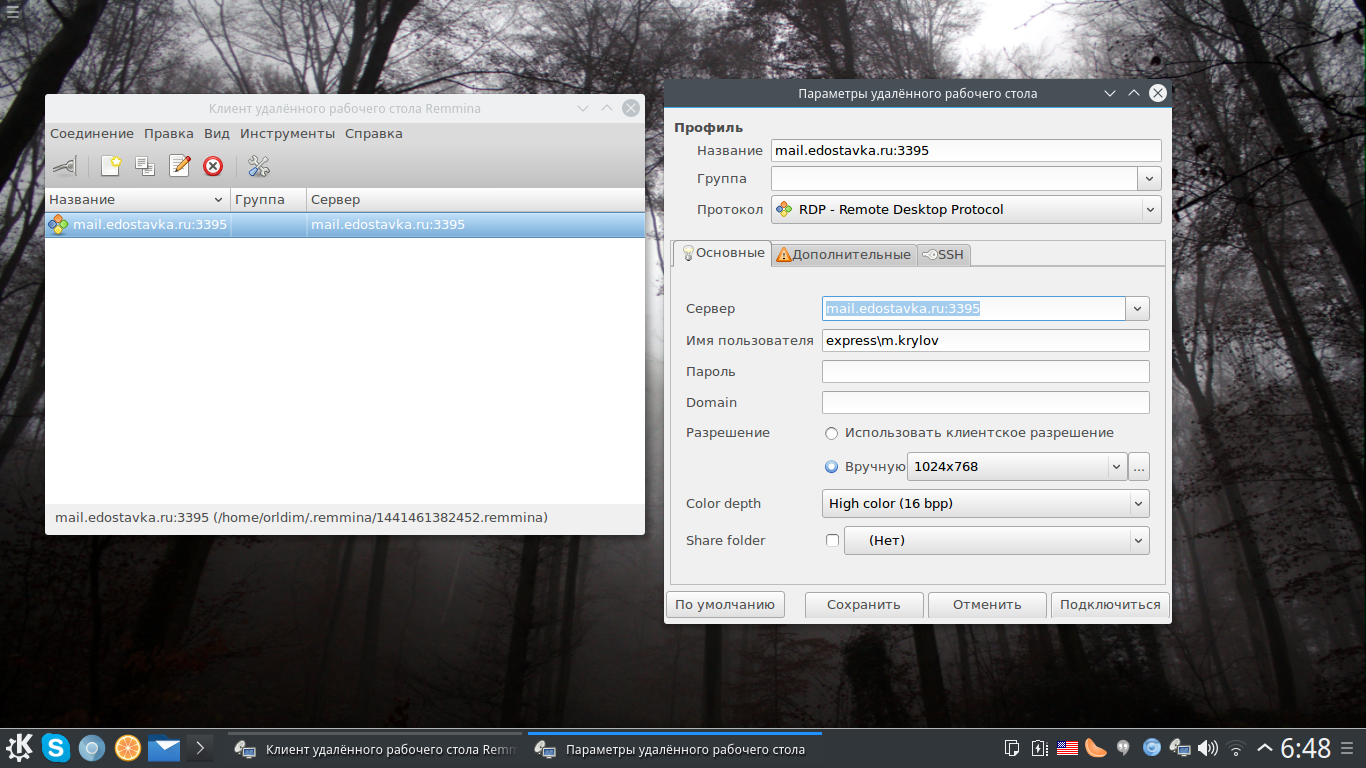Open the Share folder '(Нет)' dropdown
1366x768 pixels.
(x=997, y=541)
